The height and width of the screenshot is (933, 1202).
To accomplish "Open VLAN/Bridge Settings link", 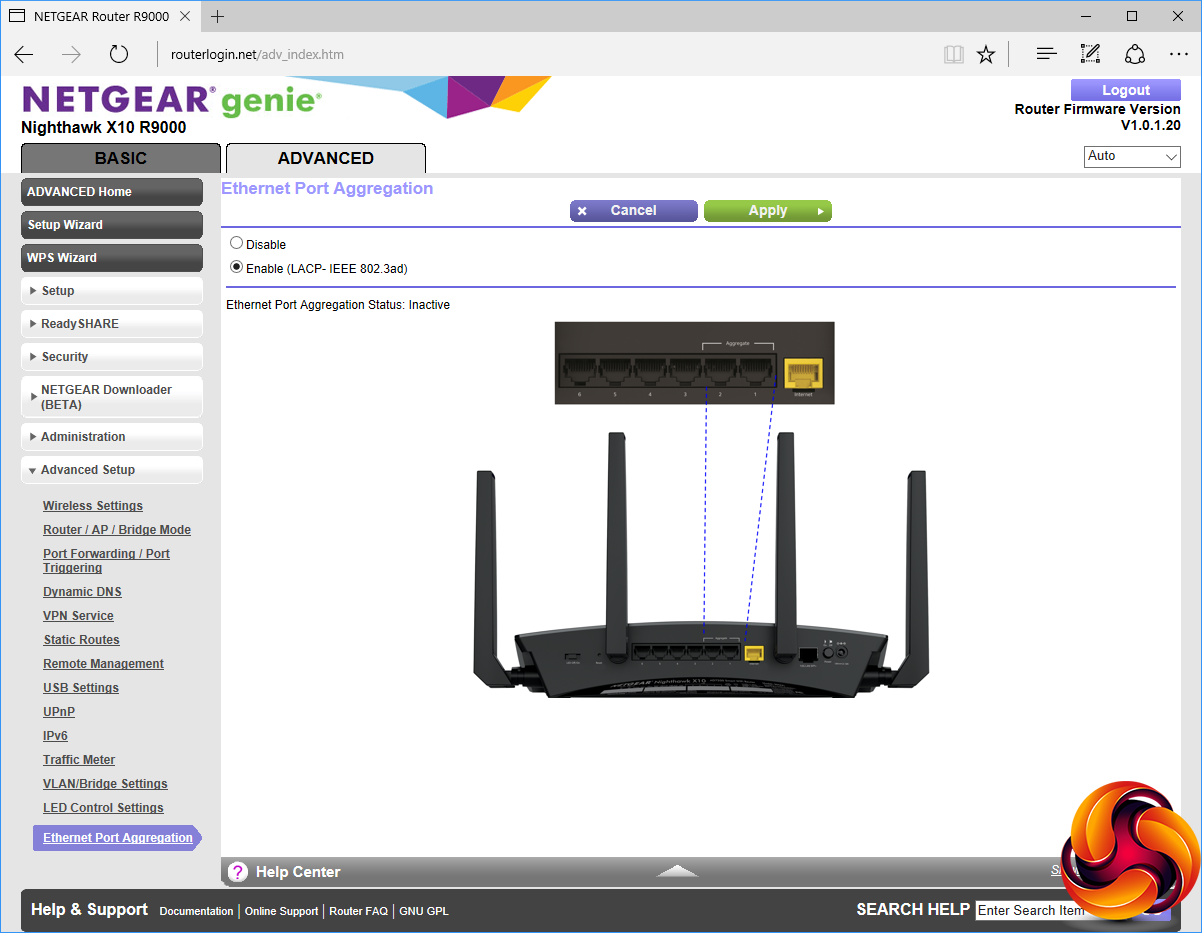I will (x=105, y=784).
